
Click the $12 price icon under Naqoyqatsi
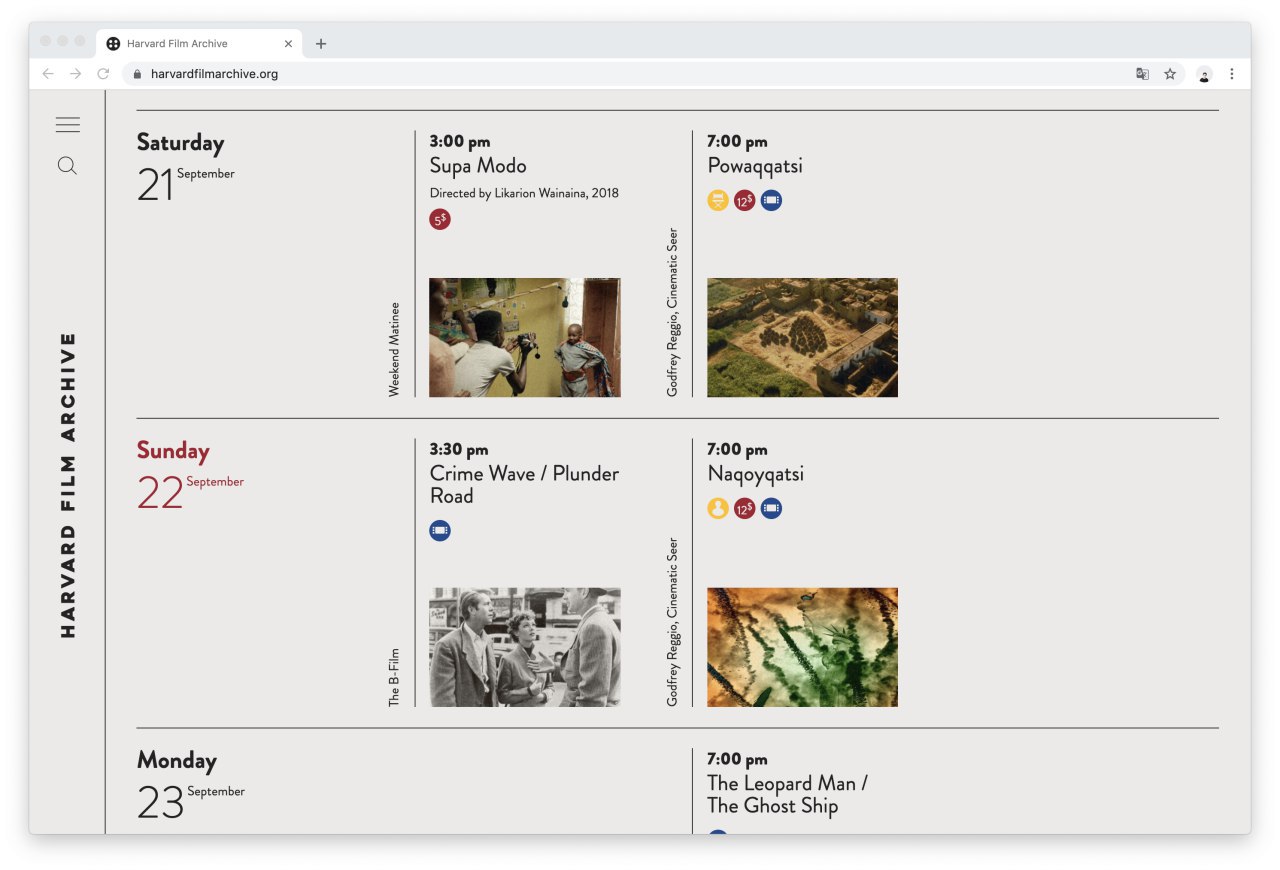744,509
